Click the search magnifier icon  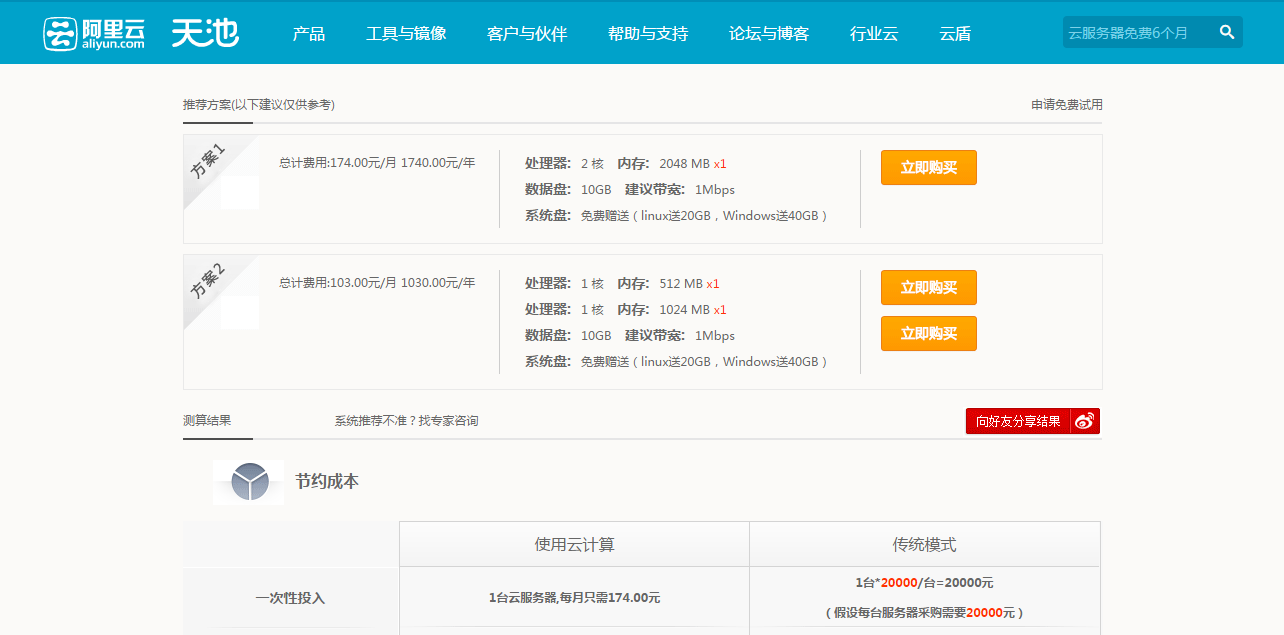click(x=1227, y=33)
